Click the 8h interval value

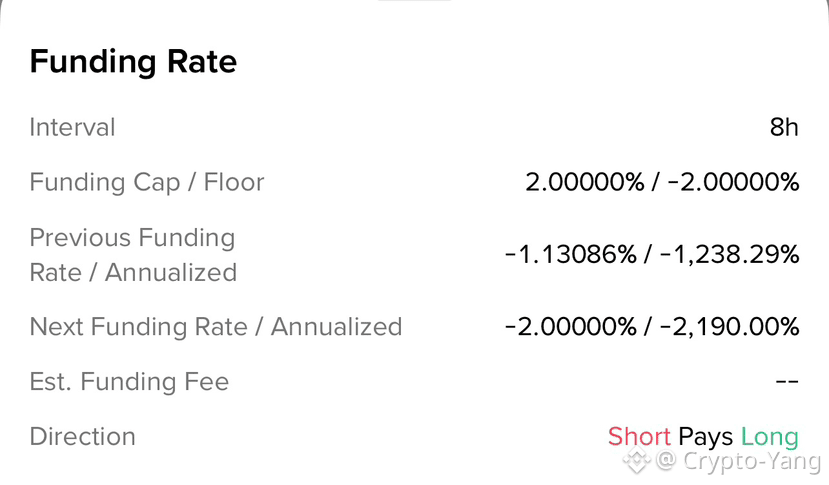pyautogui.click(x=784, y=127)
